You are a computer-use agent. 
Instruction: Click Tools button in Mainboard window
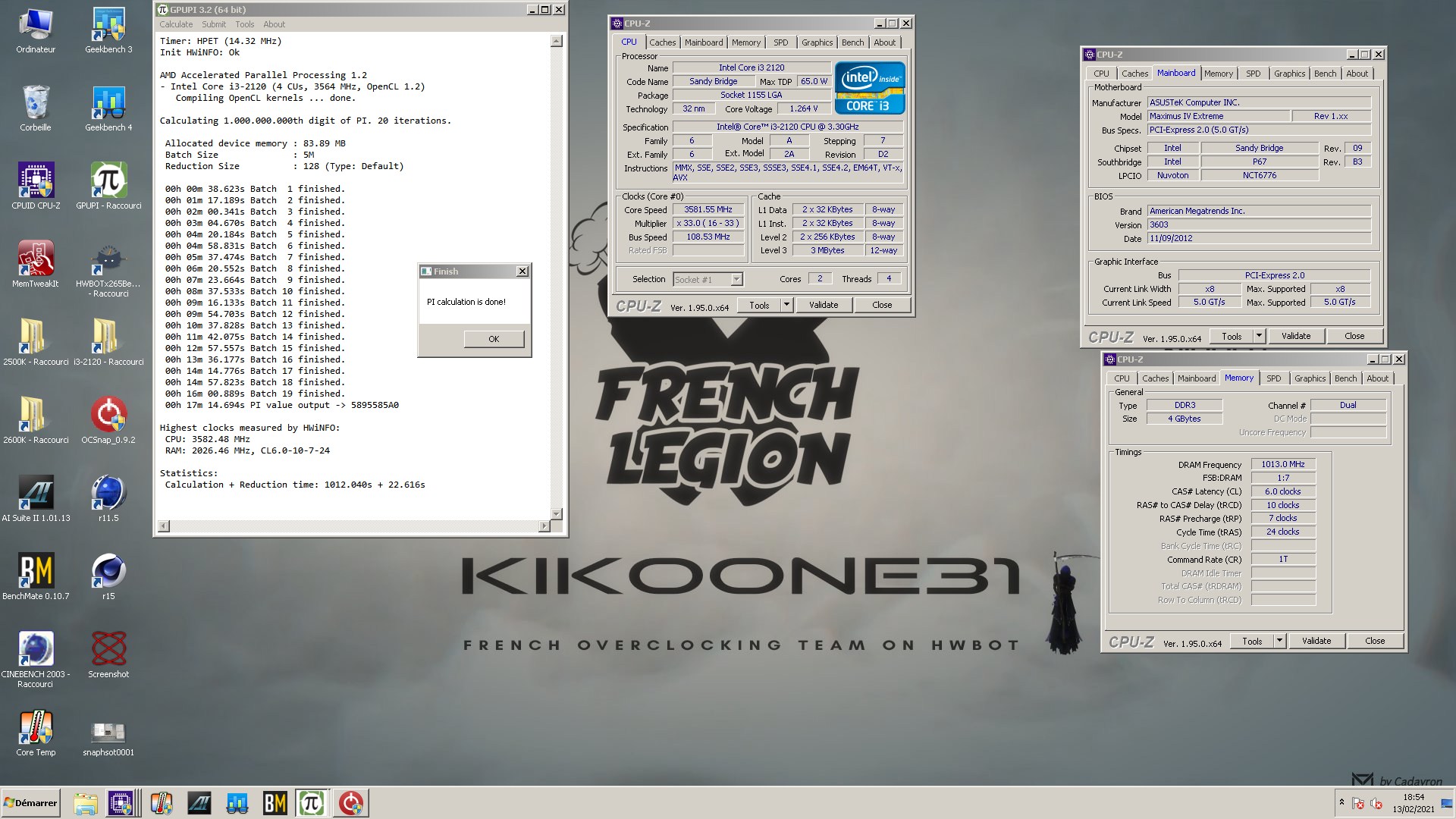coord(1232,336)
